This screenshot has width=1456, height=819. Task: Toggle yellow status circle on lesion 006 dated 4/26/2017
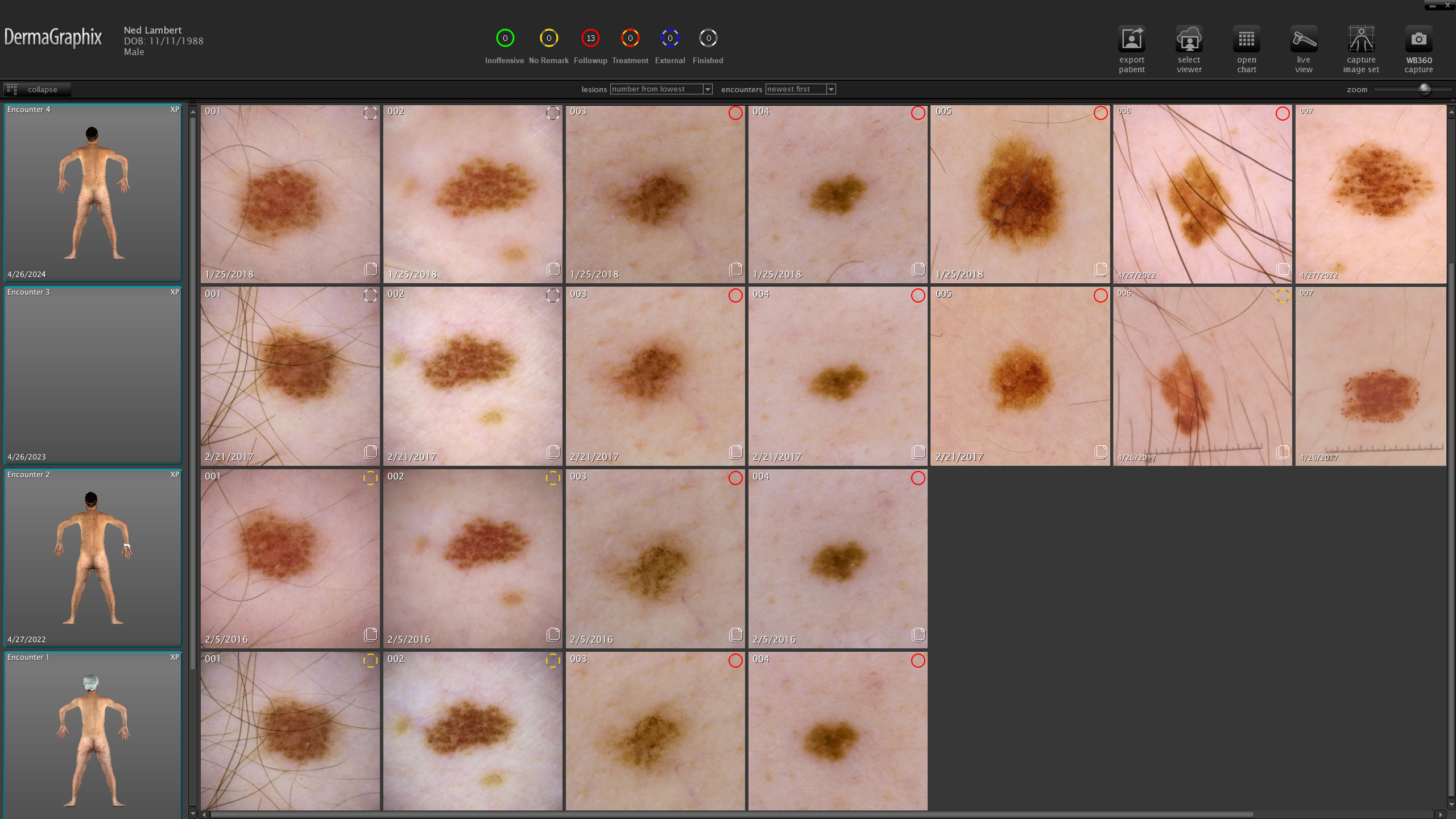[x=1283, y=295]
